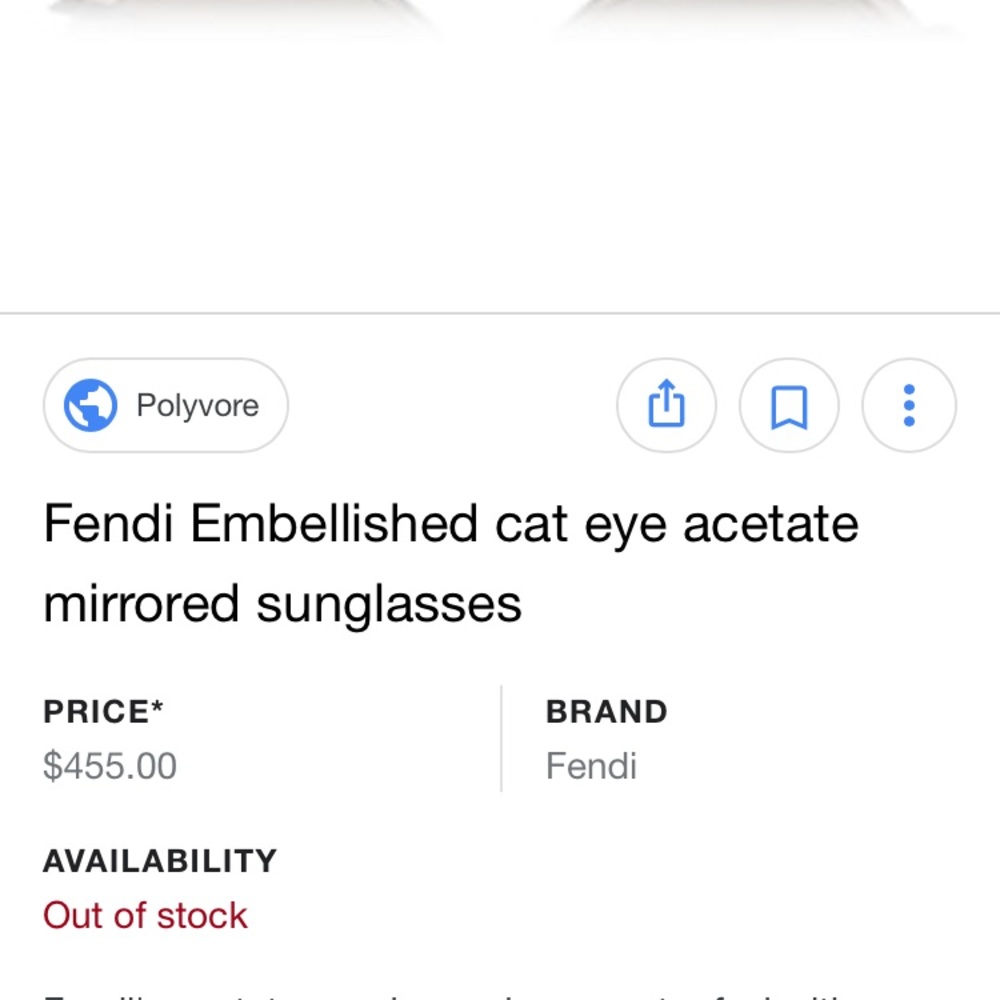Tap the bookmark outline to save this product
Image resolution: width=1000 pixels, height=1000 pixels.
[788, 405]
